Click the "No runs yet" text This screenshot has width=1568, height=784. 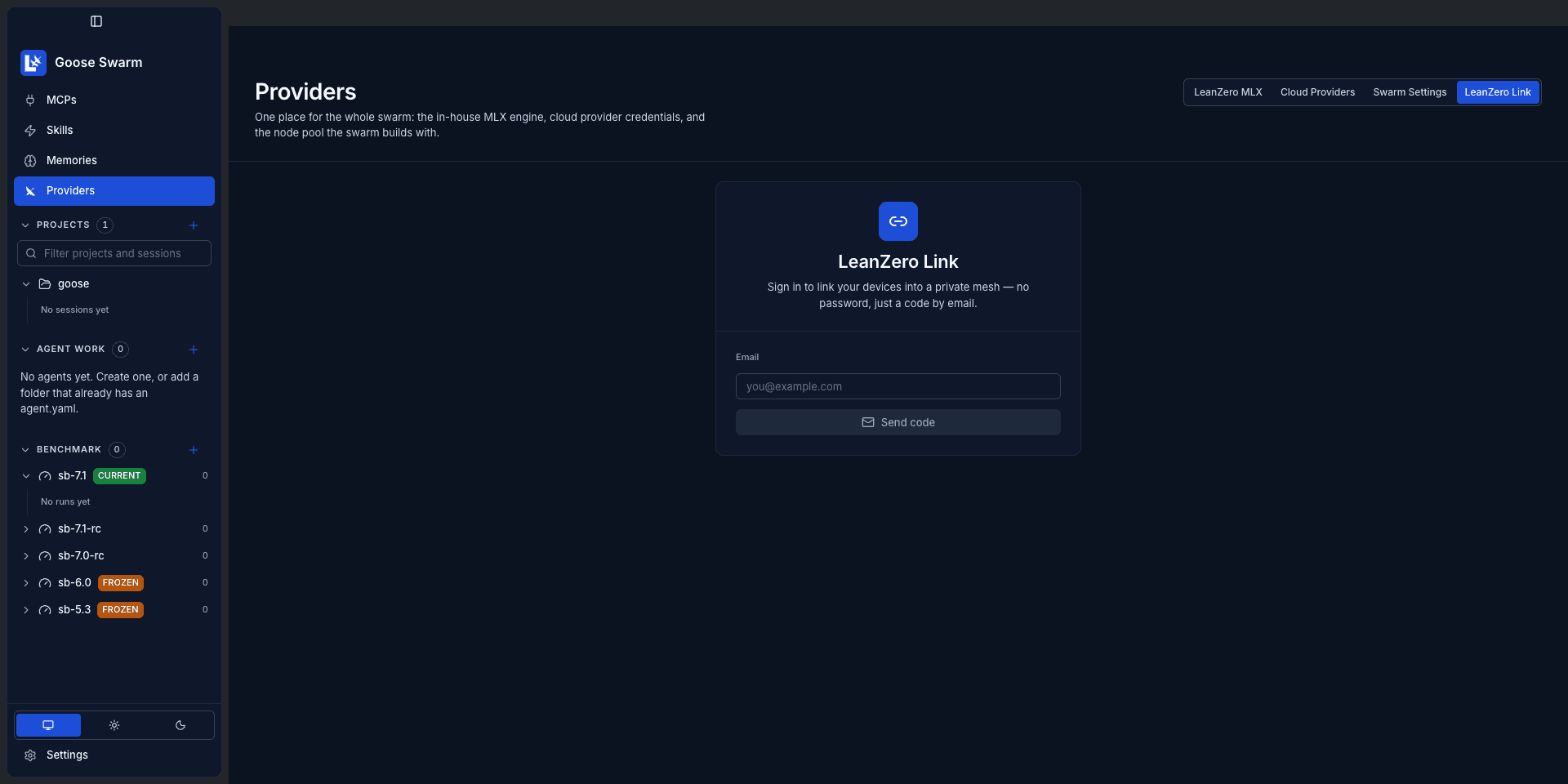click(65, 502)
